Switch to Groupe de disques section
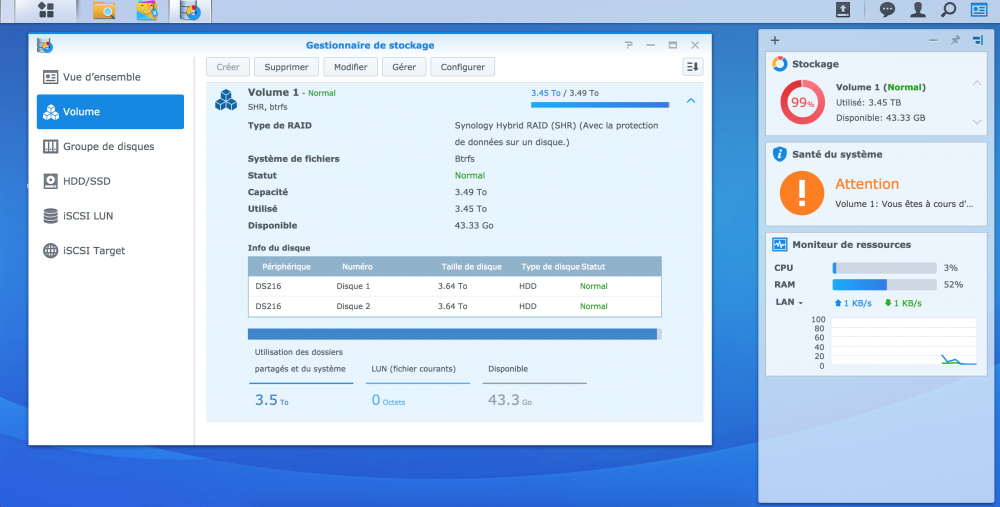 click(108, 146)
